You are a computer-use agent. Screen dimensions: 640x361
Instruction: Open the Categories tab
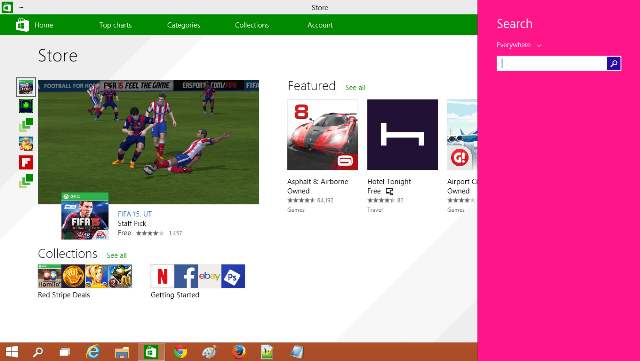[184, 25]
